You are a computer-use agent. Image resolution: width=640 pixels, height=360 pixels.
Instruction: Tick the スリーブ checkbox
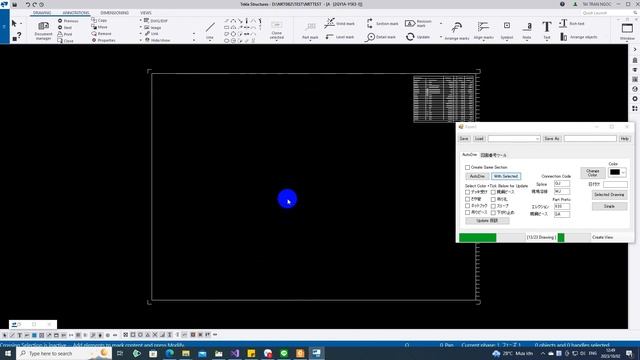(x=493, y=206)
